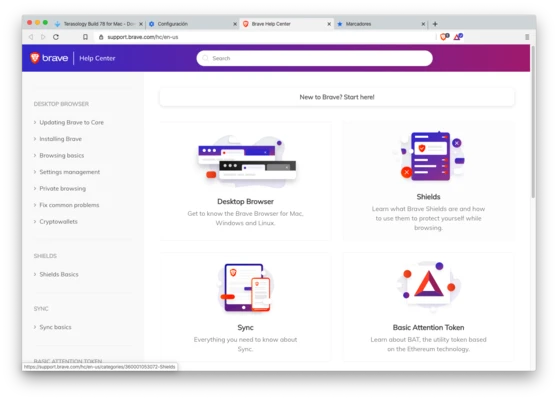Viewport: 558px width, 400px height.
Task: Select the Brave Help Center tab
Action: (x=286, y=24)
